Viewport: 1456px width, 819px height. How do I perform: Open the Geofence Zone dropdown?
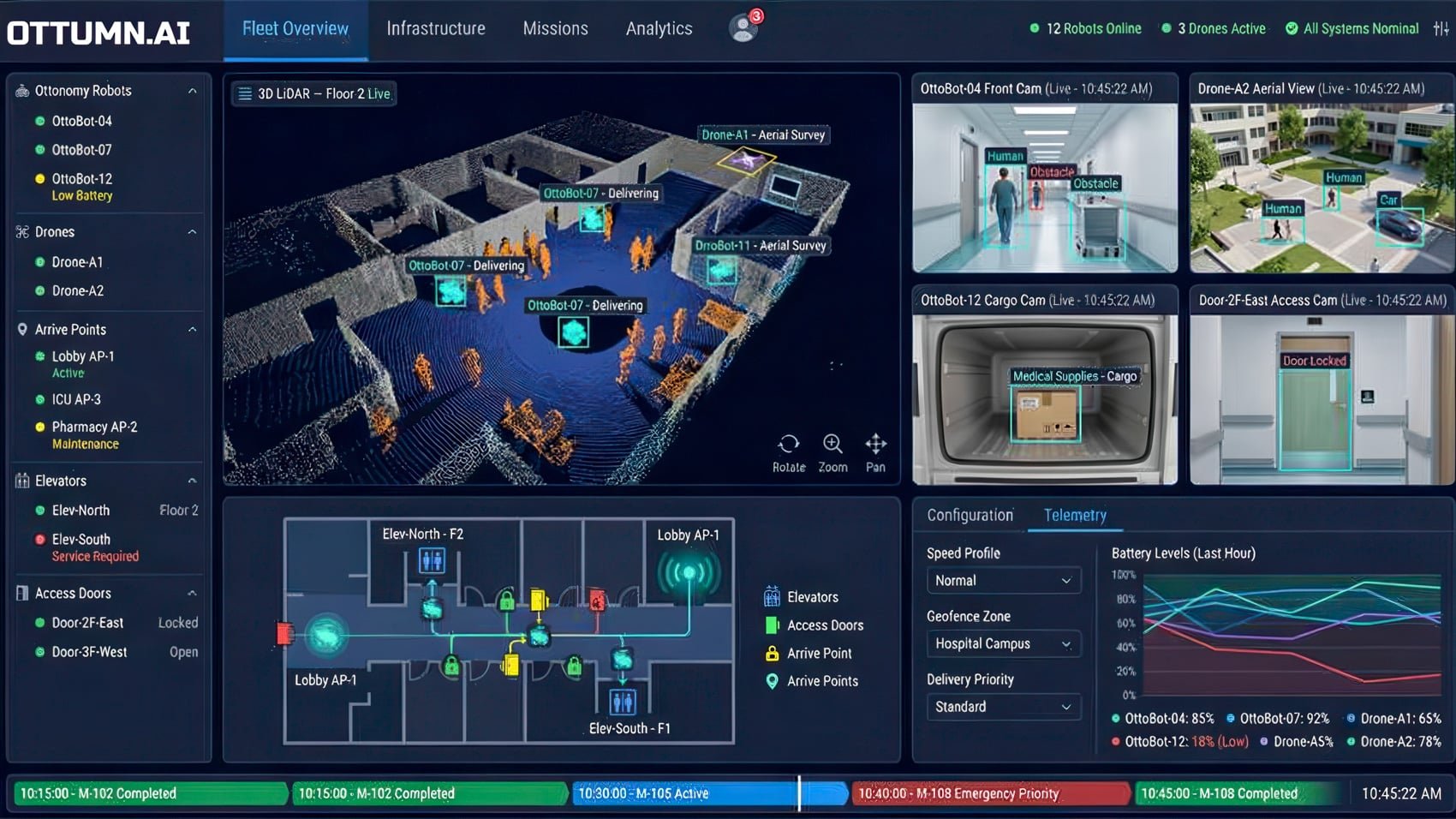tap(1003, 643)
